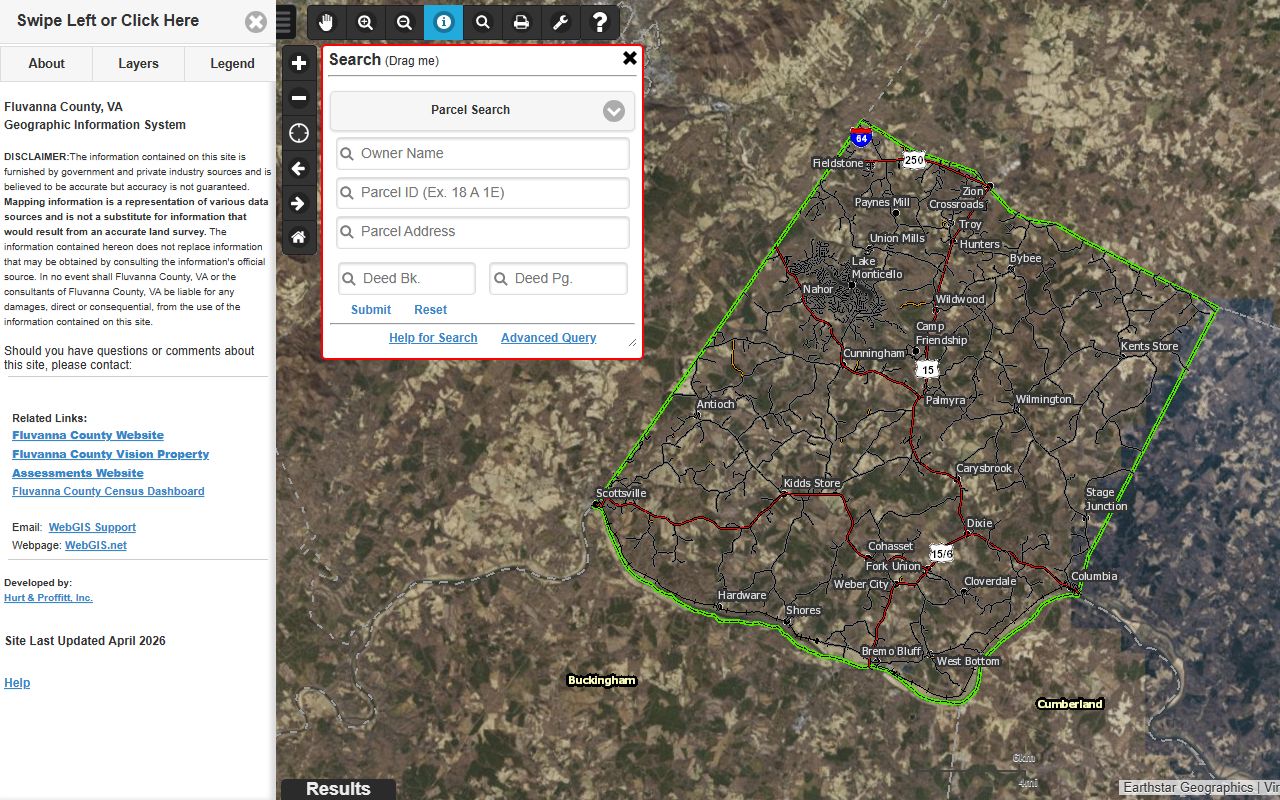Screen dimensions: 1280x800
Task: Click the Columbia label on map
Action: (x=1094, y=576)
